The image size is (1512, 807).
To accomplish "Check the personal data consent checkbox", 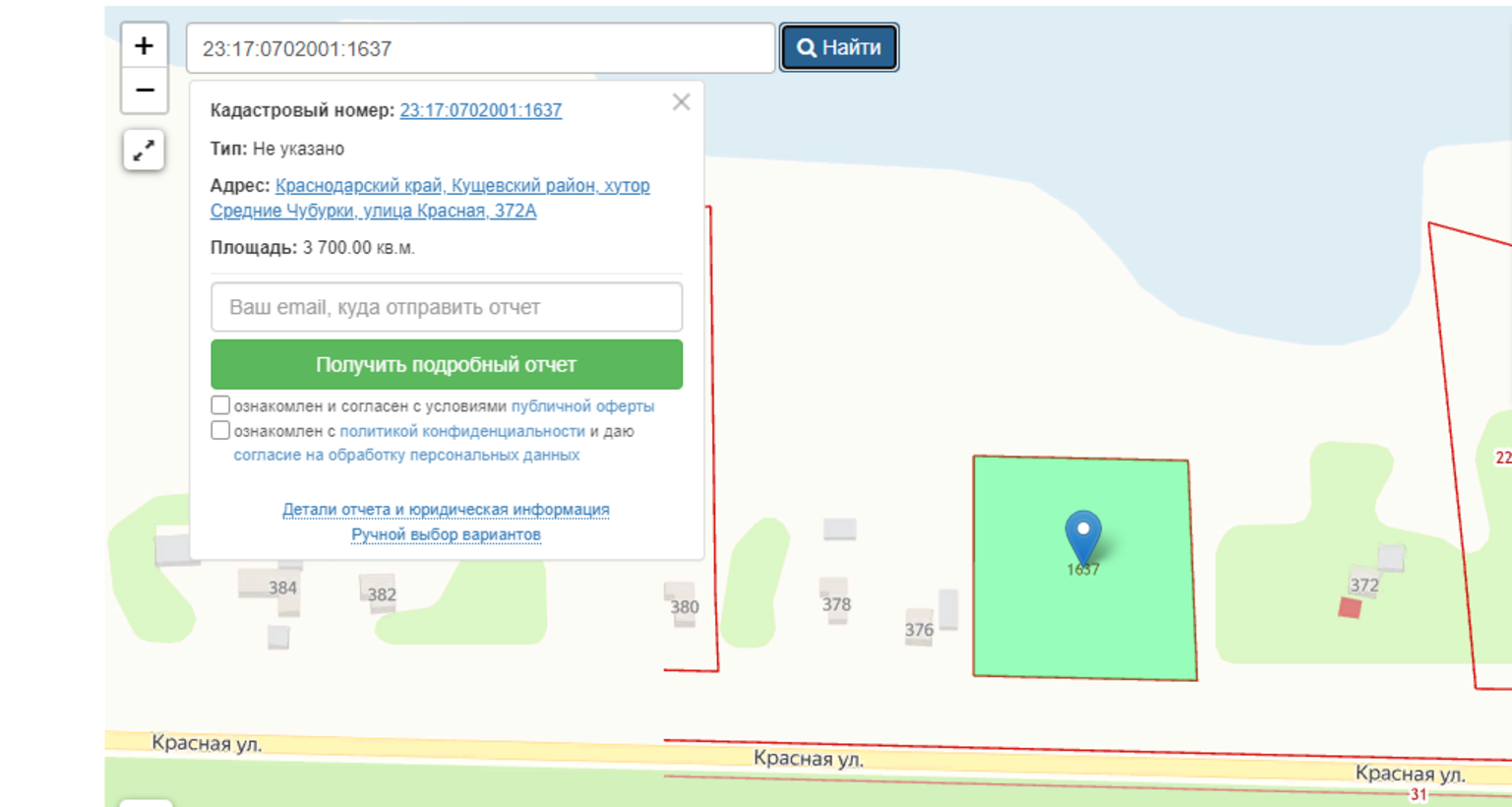I will pyautogui.click(x=220, y=430).
